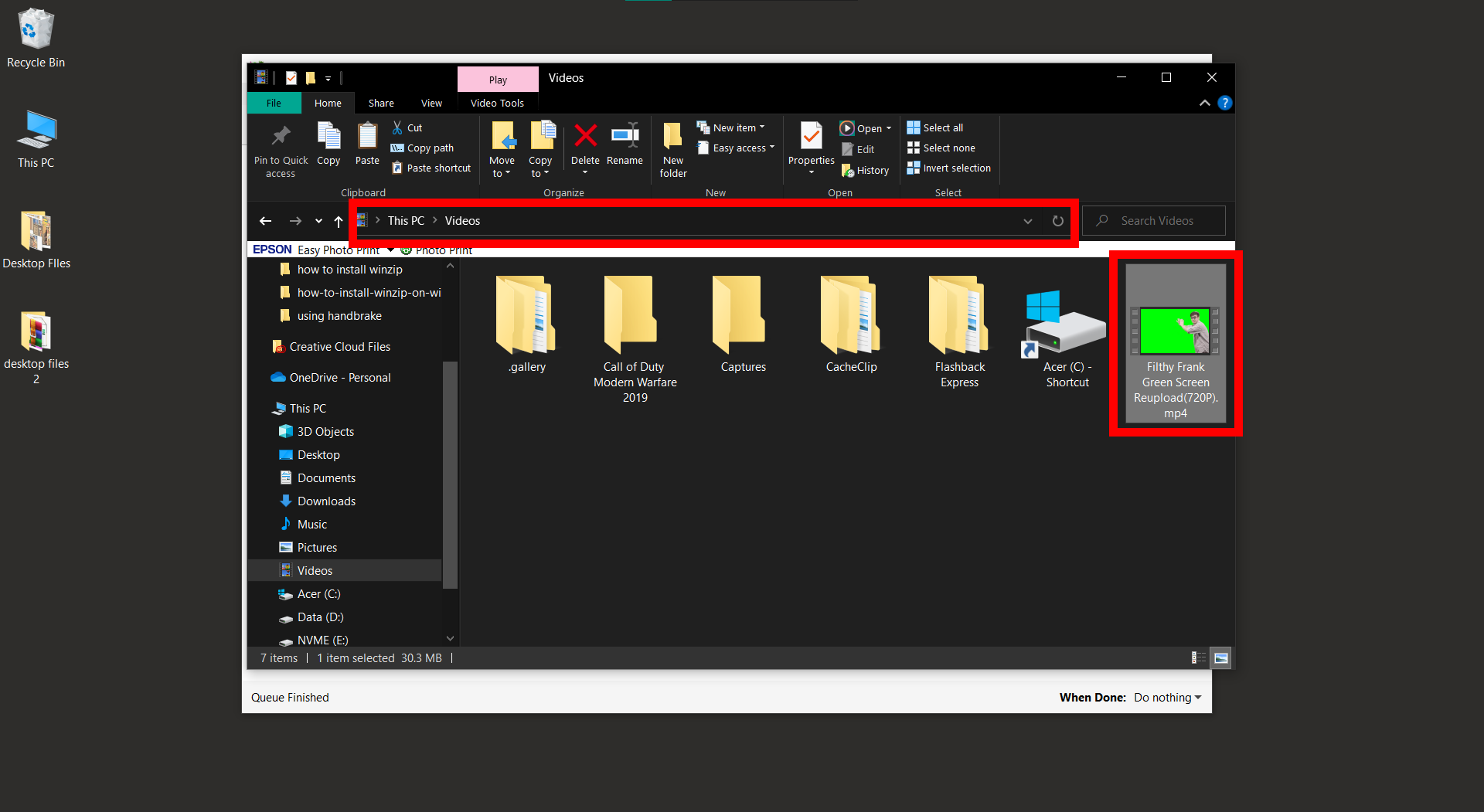Screen dimensions: 1484x812
Task: Open the EPSON Easy Photo Print dropdown
Action: 390,250
